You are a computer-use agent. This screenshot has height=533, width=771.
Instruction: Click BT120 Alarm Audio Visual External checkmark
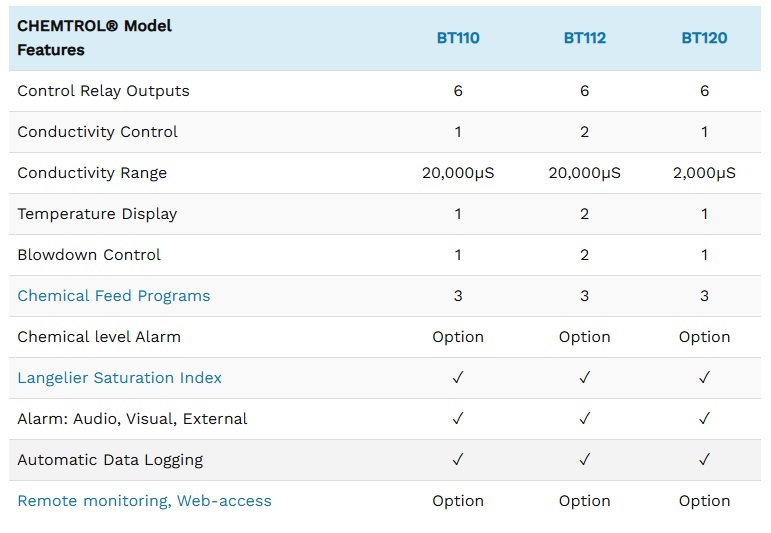coord(704,419)
